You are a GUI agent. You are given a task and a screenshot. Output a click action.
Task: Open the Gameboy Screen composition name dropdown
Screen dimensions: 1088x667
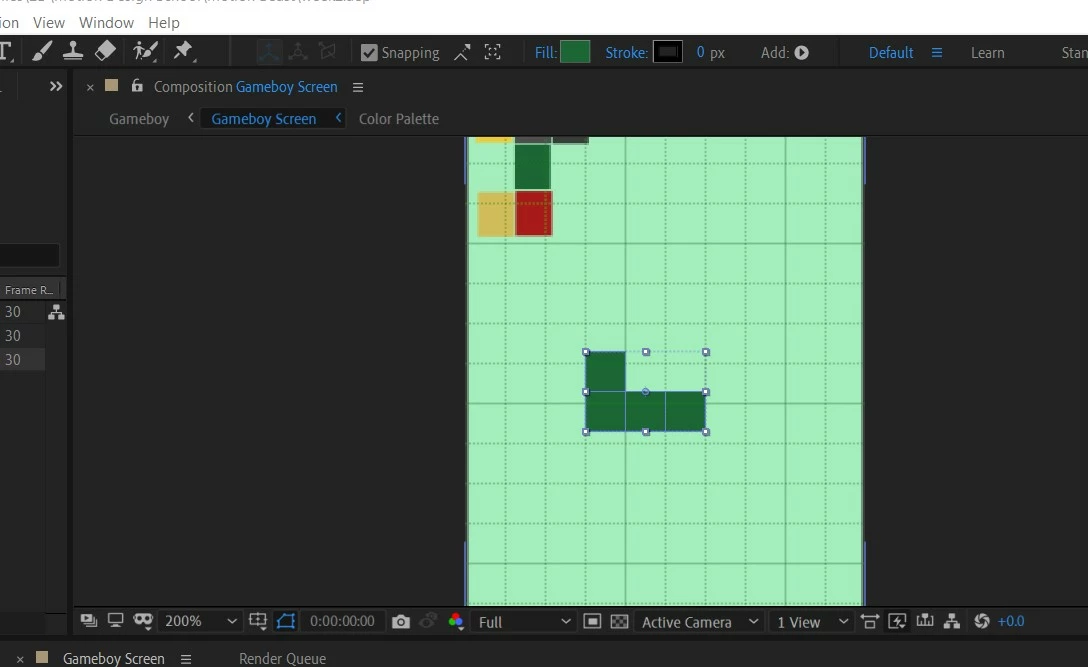point(287,87)
